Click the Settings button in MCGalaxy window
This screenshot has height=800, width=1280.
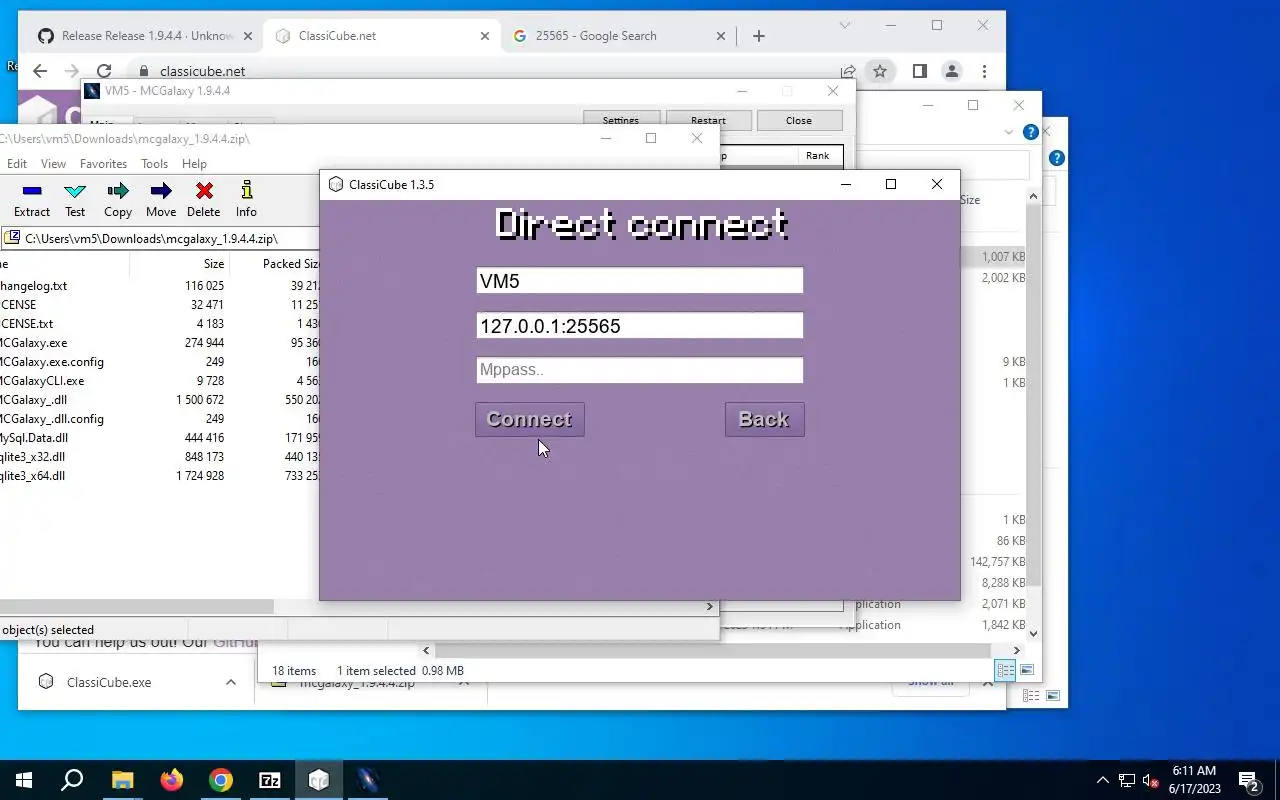point(620,119)
